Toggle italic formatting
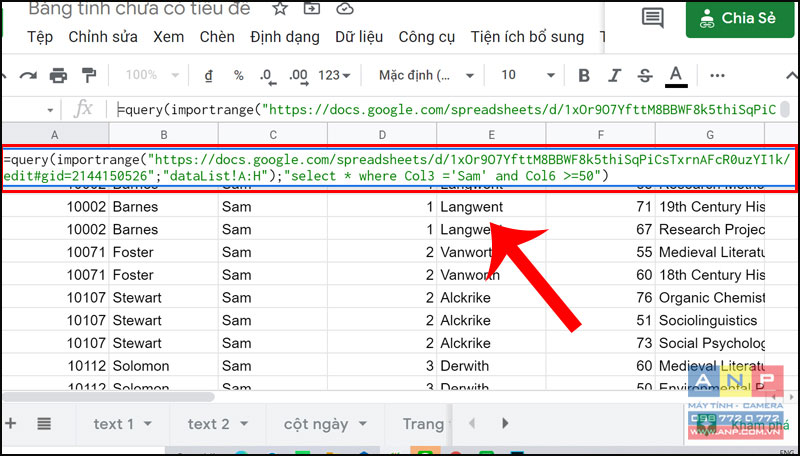Screen dimensions: 800x456 point(614,75)
